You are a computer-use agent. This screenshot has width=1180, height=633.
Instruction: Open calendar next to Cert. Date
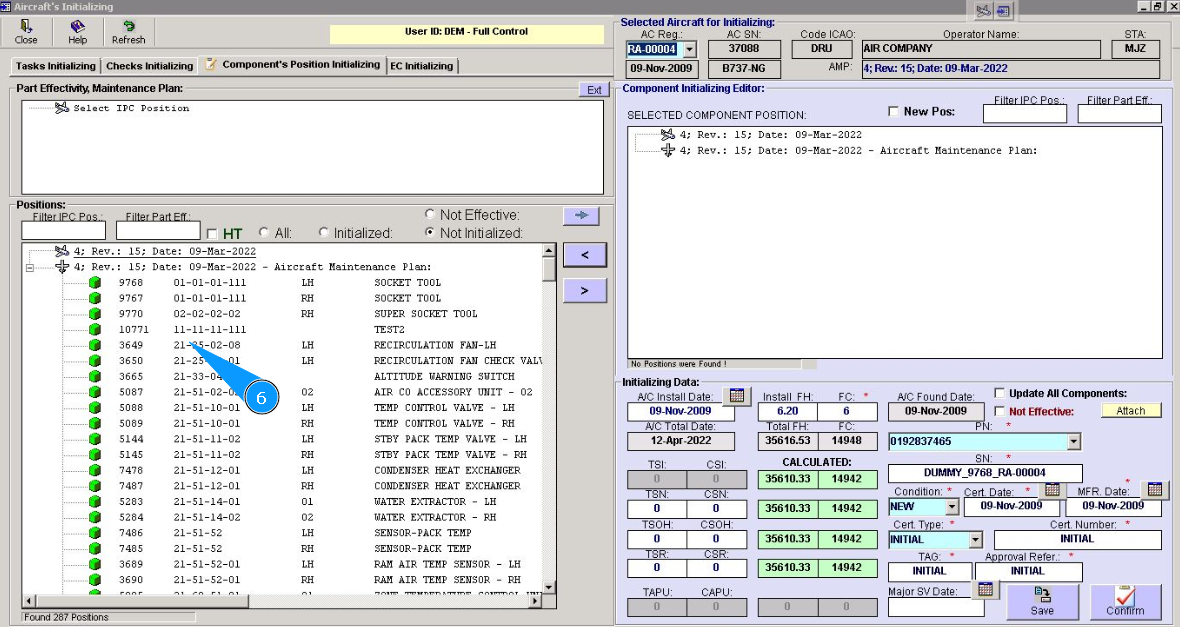coord(1051,490)
